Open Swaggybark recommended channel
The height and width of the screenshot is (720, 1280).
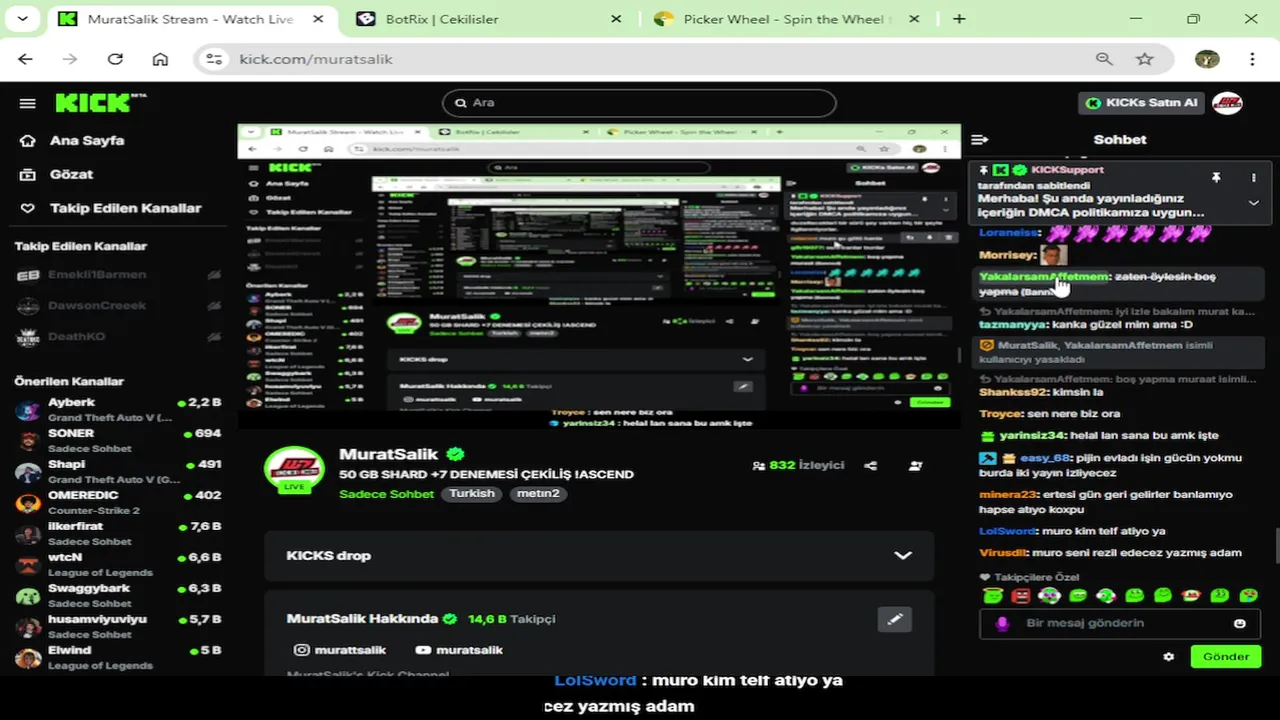coord(118,596)
